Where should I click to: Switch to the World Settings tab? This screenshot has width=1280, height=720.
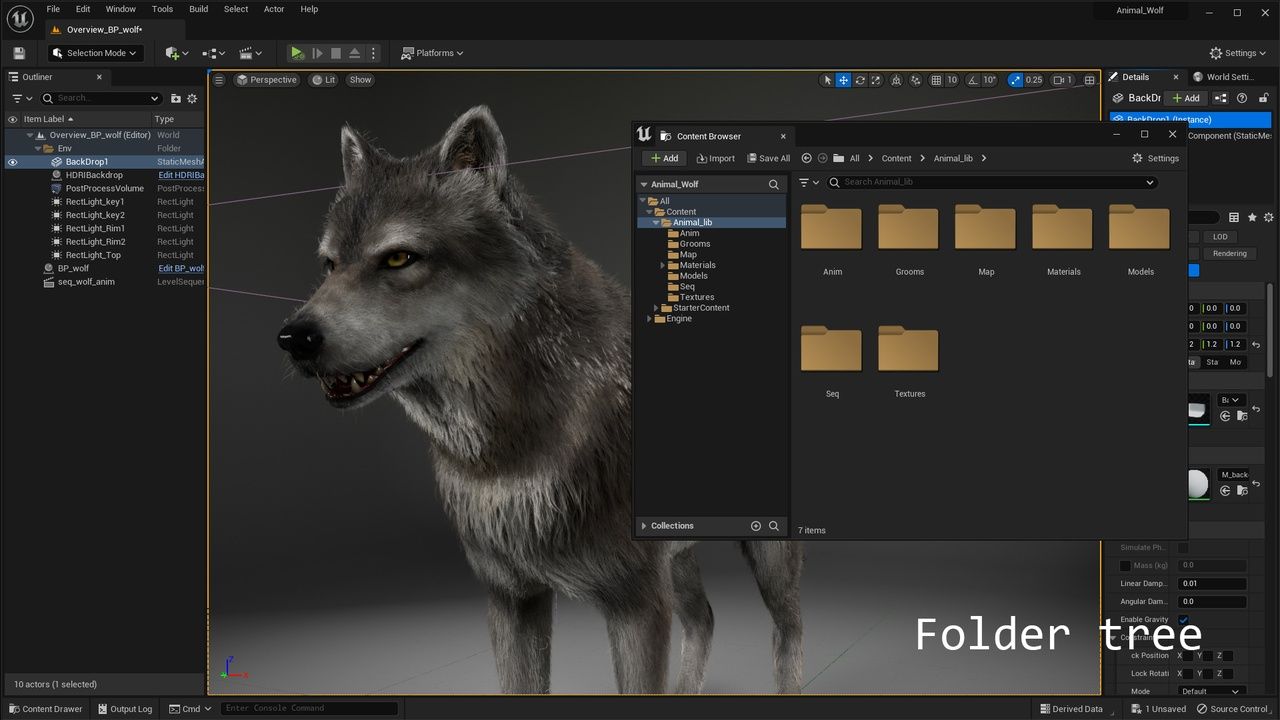point(1228,77)
